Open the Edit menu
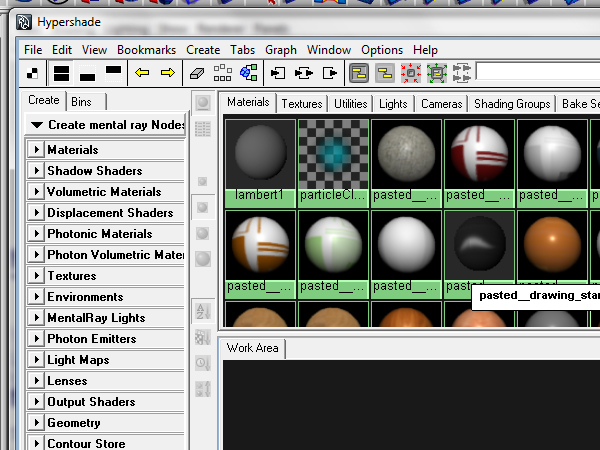Screen dimensions: 600x450 point(62,50)
